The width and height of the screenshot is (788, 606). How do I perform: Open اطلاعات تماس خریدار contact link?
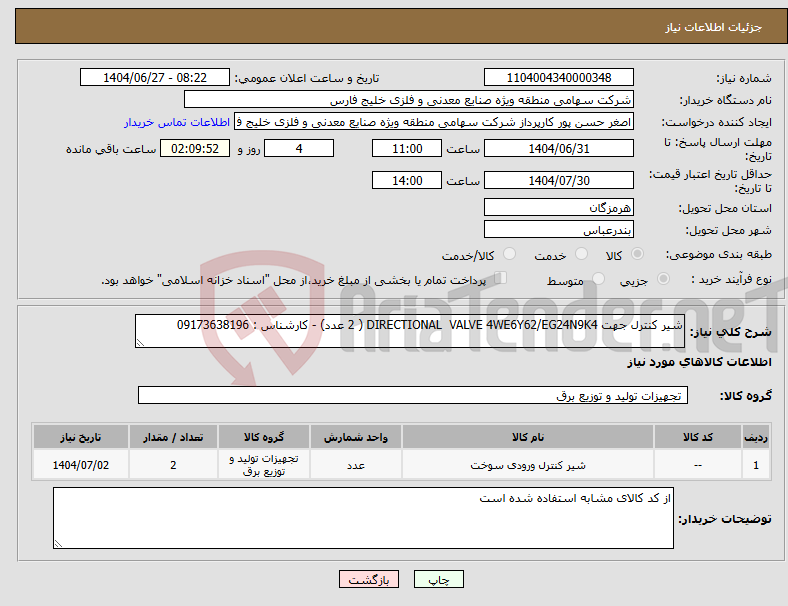177,122
